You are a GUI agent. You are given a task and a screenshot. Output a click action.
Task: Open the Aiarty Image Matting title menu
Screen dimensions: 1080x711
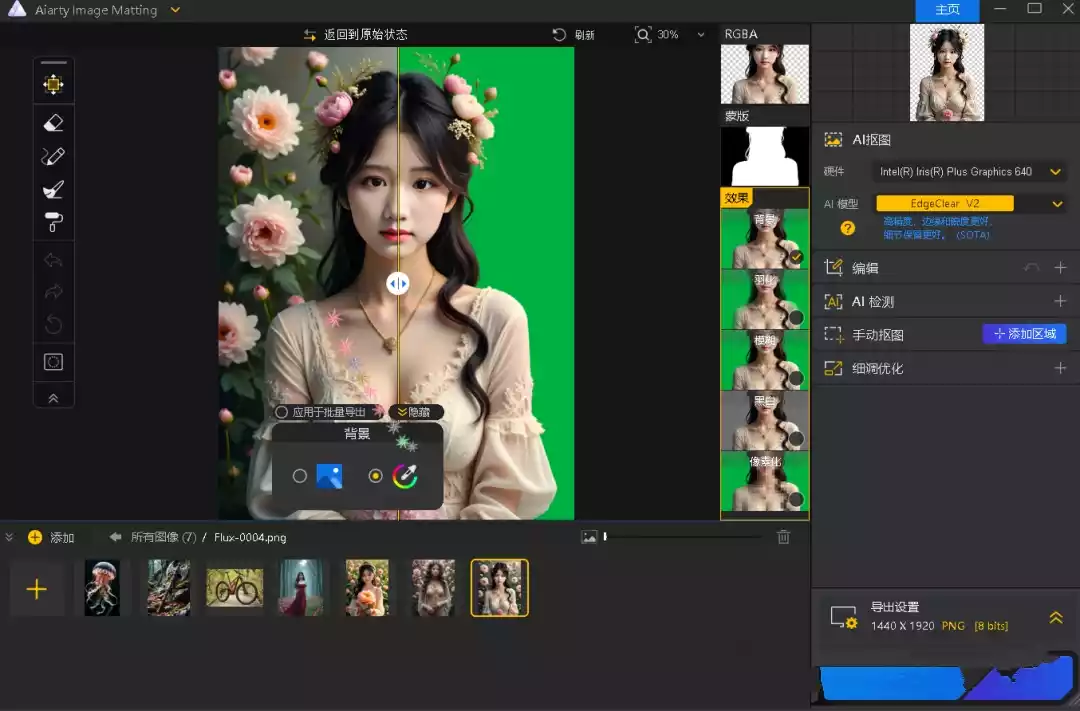click(x=176, y=10)
